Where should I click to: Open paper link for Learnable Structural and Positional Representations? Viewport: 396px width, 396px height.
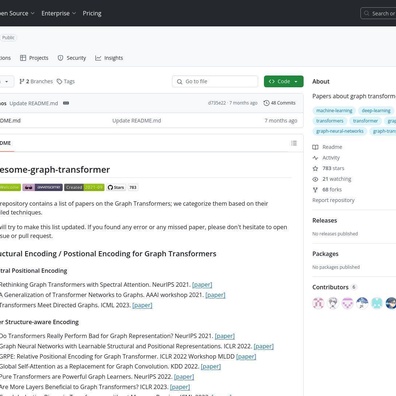click(264, 346)
